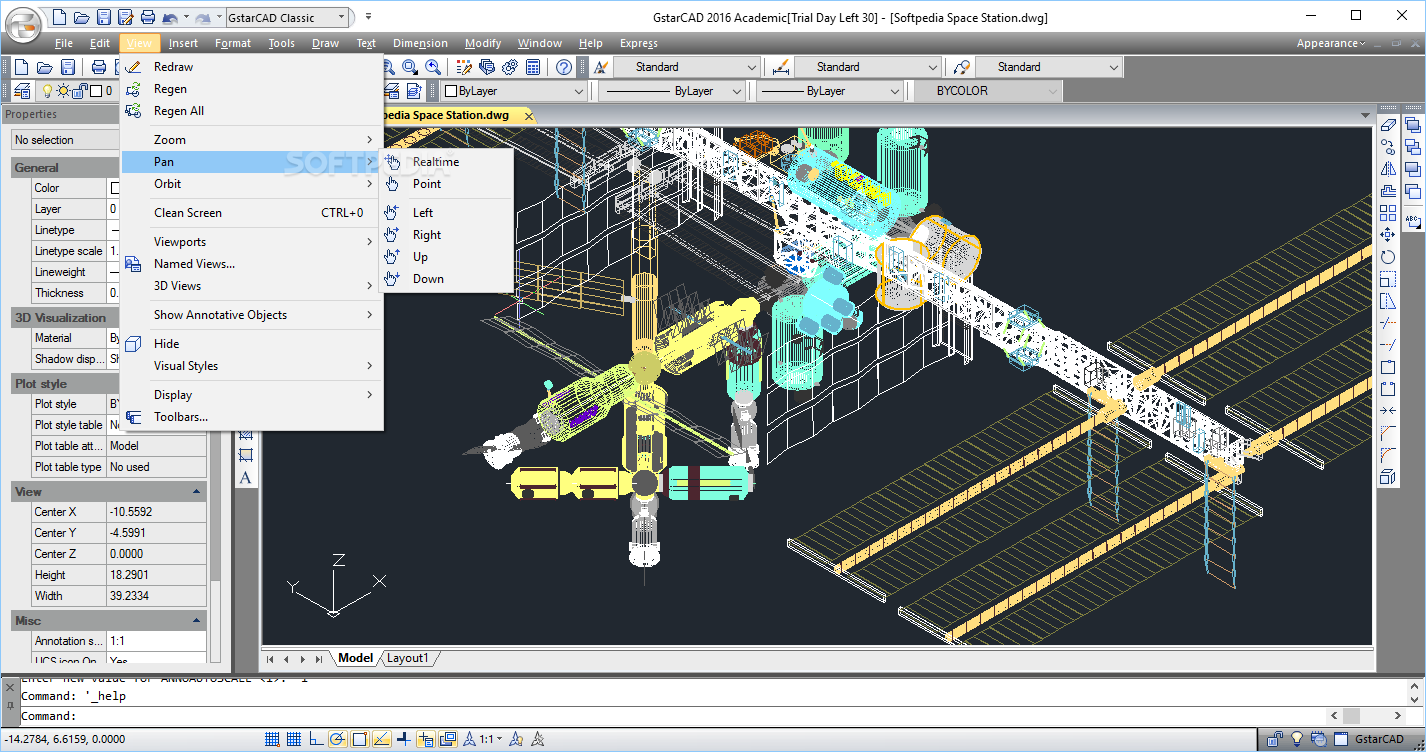This screenshot has height=752, width=1426.
Task: Toggle layer 0 lock icon
Action: (80, 91)
